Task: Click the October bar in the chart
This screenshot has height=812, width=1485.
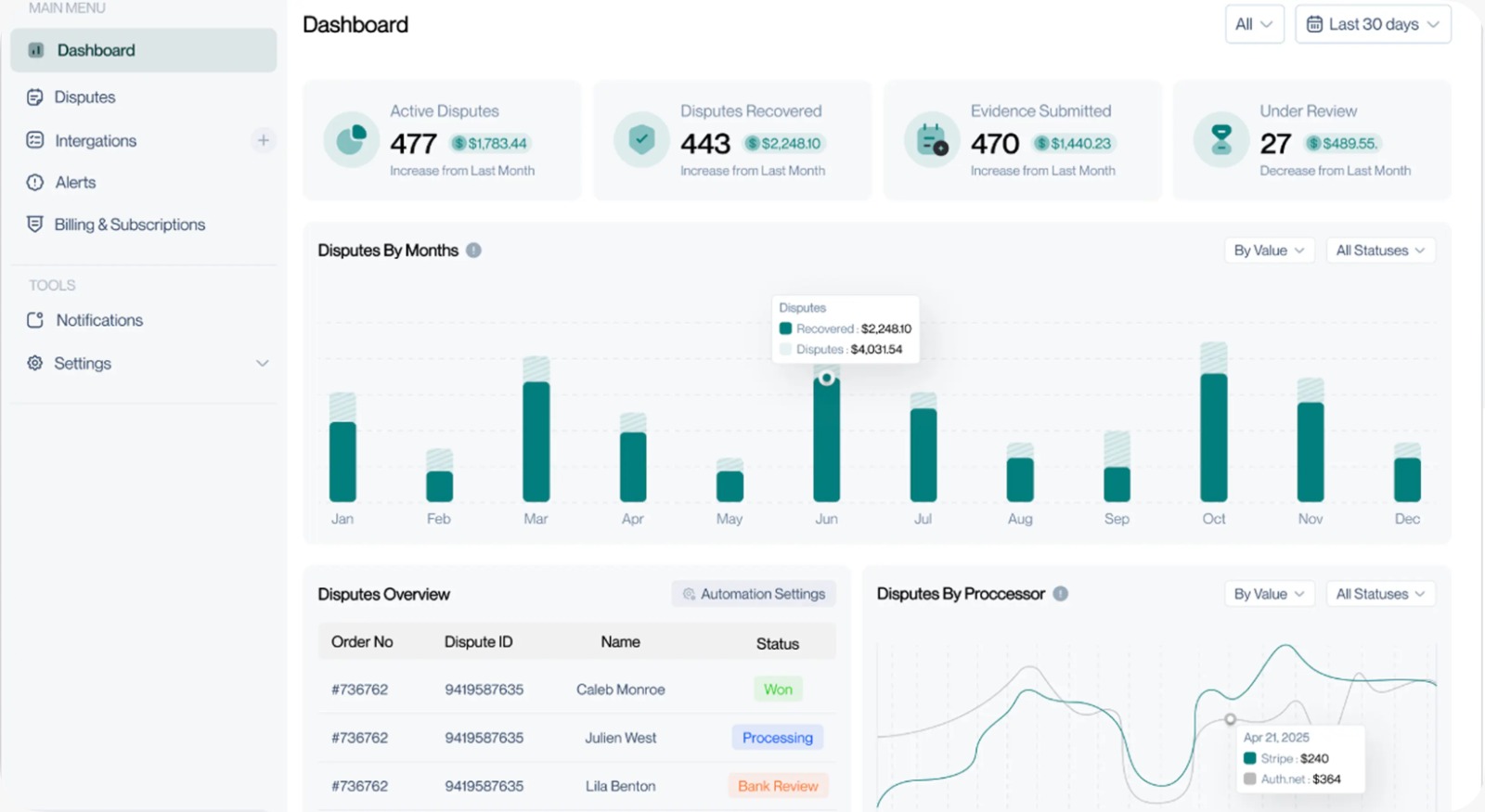Action: 1213,436
